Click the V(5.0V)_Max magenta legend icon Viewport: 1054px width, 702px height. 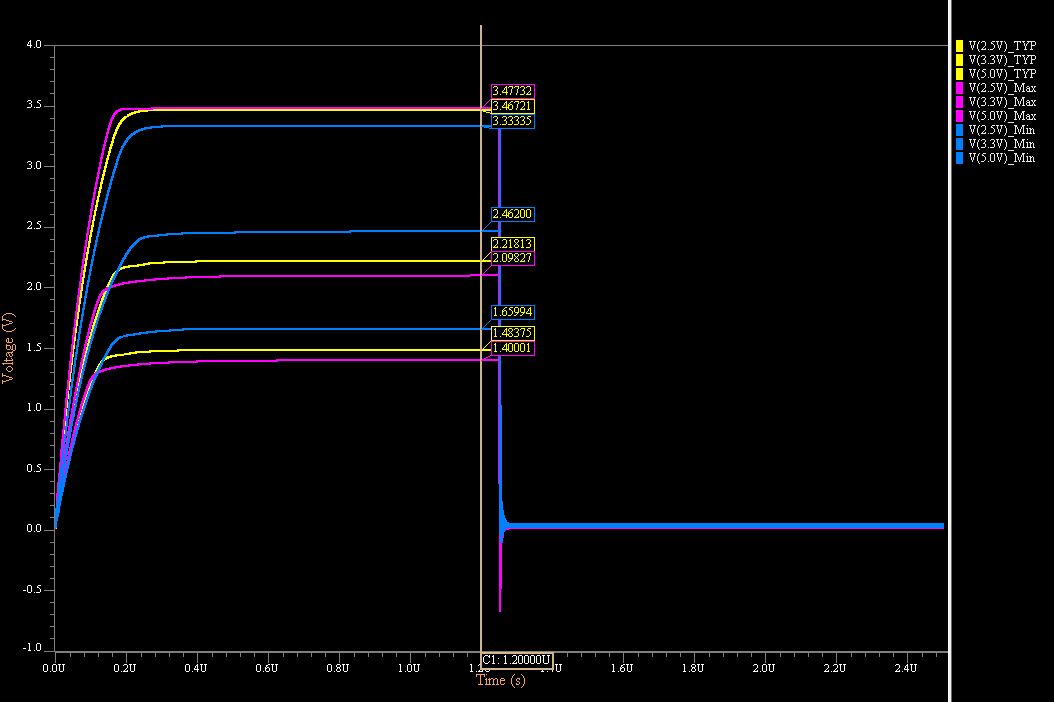pos(958,115)
